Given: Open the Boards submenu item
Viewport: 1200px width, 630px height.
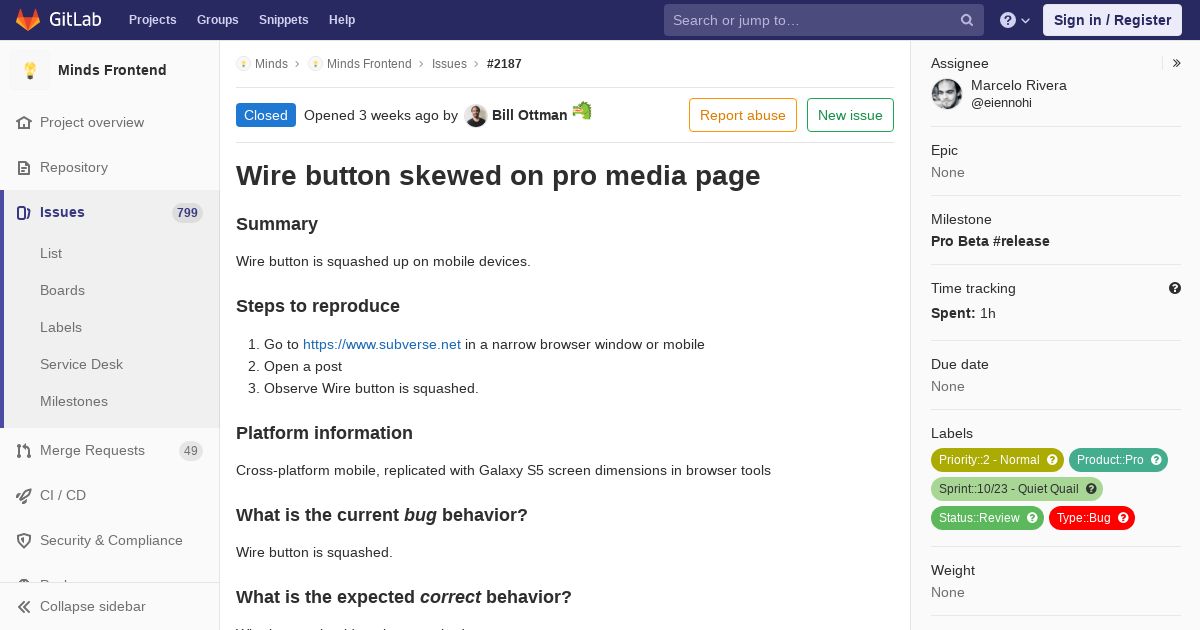Looking at the screenshot, I should click(x=62, y=290).
